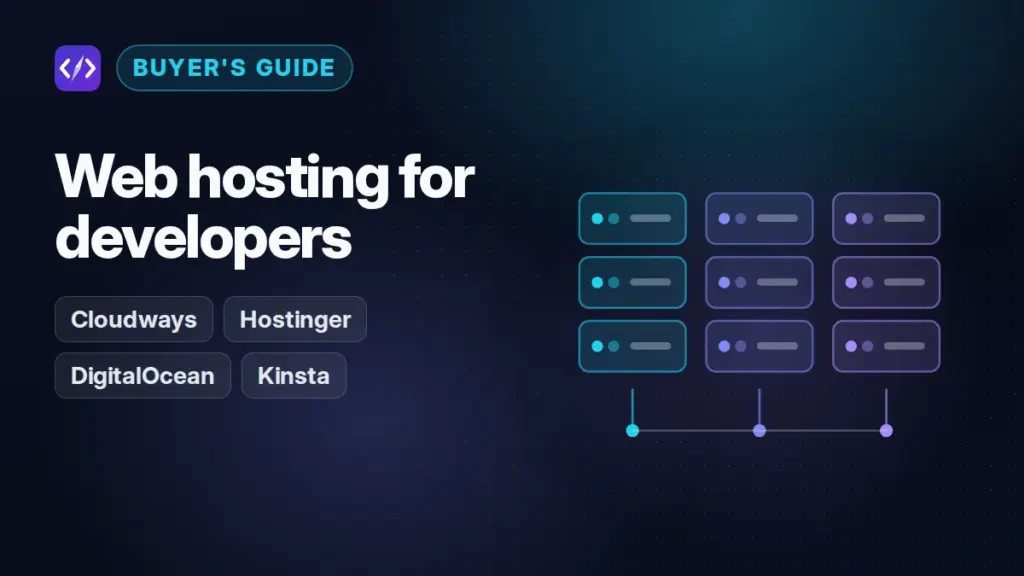Select the DigitalOcean tag

pyautogui.click(x=143, y=376)
